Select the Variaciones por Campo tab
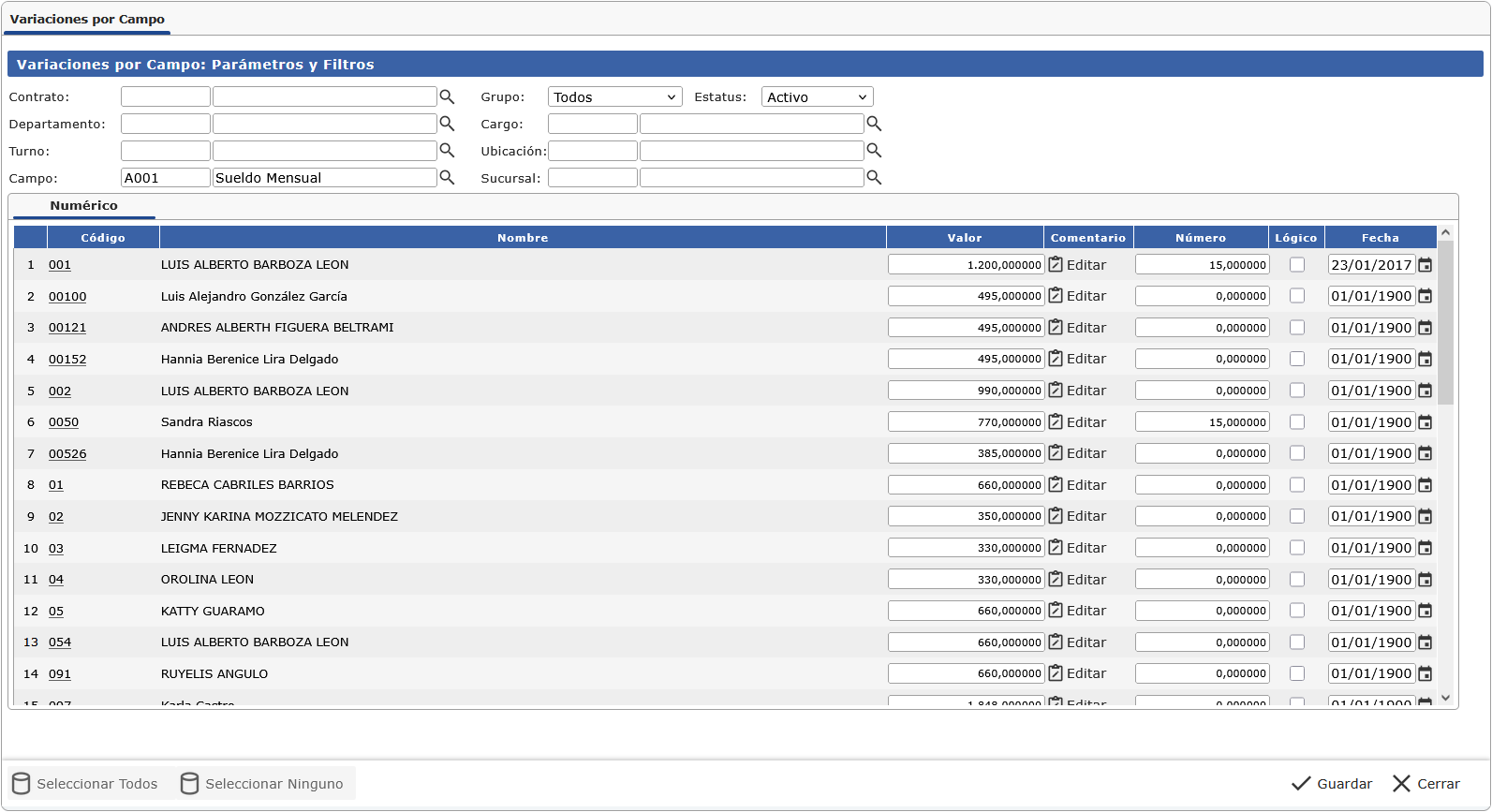The width and height of the screenshot is (1492, 812). point(87,20)
